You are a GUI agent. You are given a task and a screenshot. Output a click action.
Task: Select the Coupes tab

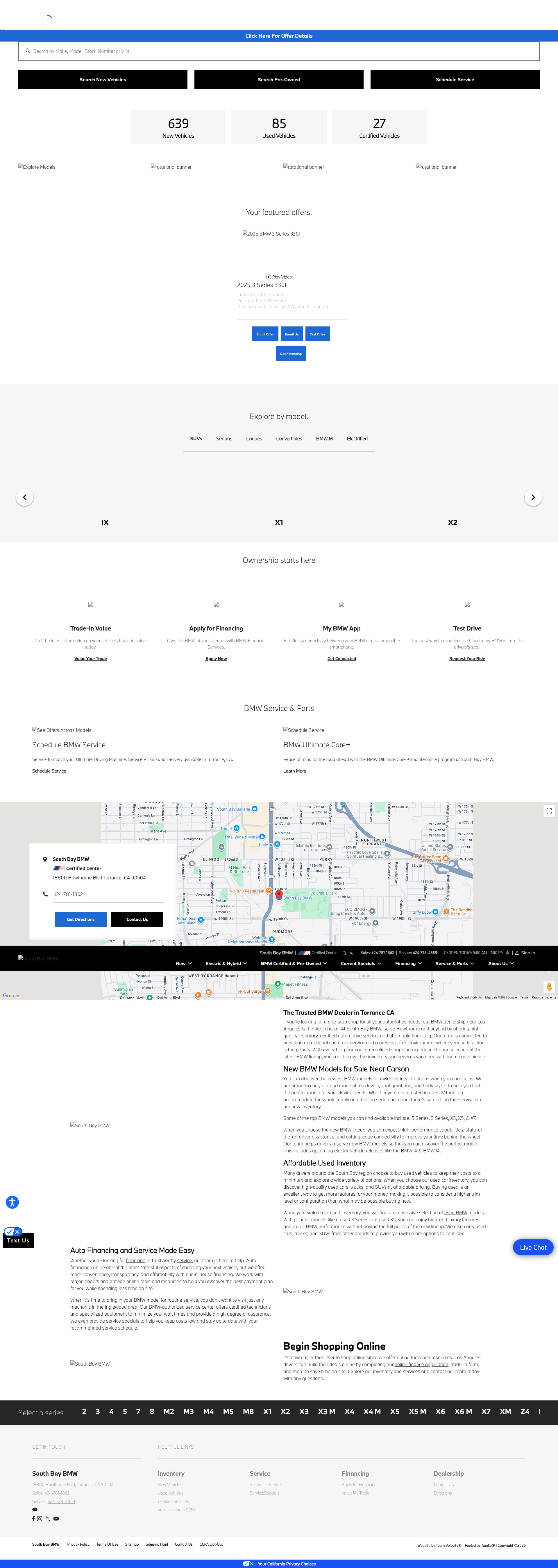tap(254, 439)
